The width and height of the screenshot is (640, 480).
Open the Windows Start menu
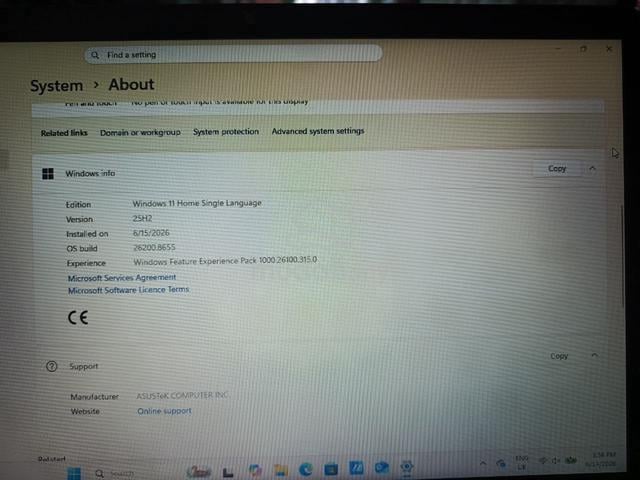(x=74, y=473)
